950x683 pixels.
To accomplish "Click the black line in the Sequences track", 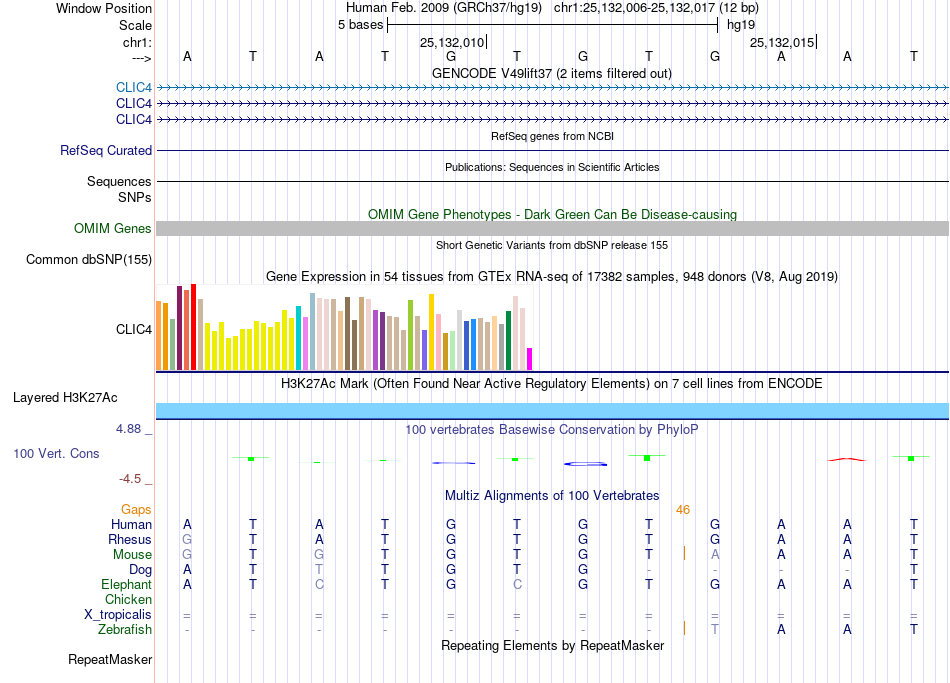I will coord(552,181).
